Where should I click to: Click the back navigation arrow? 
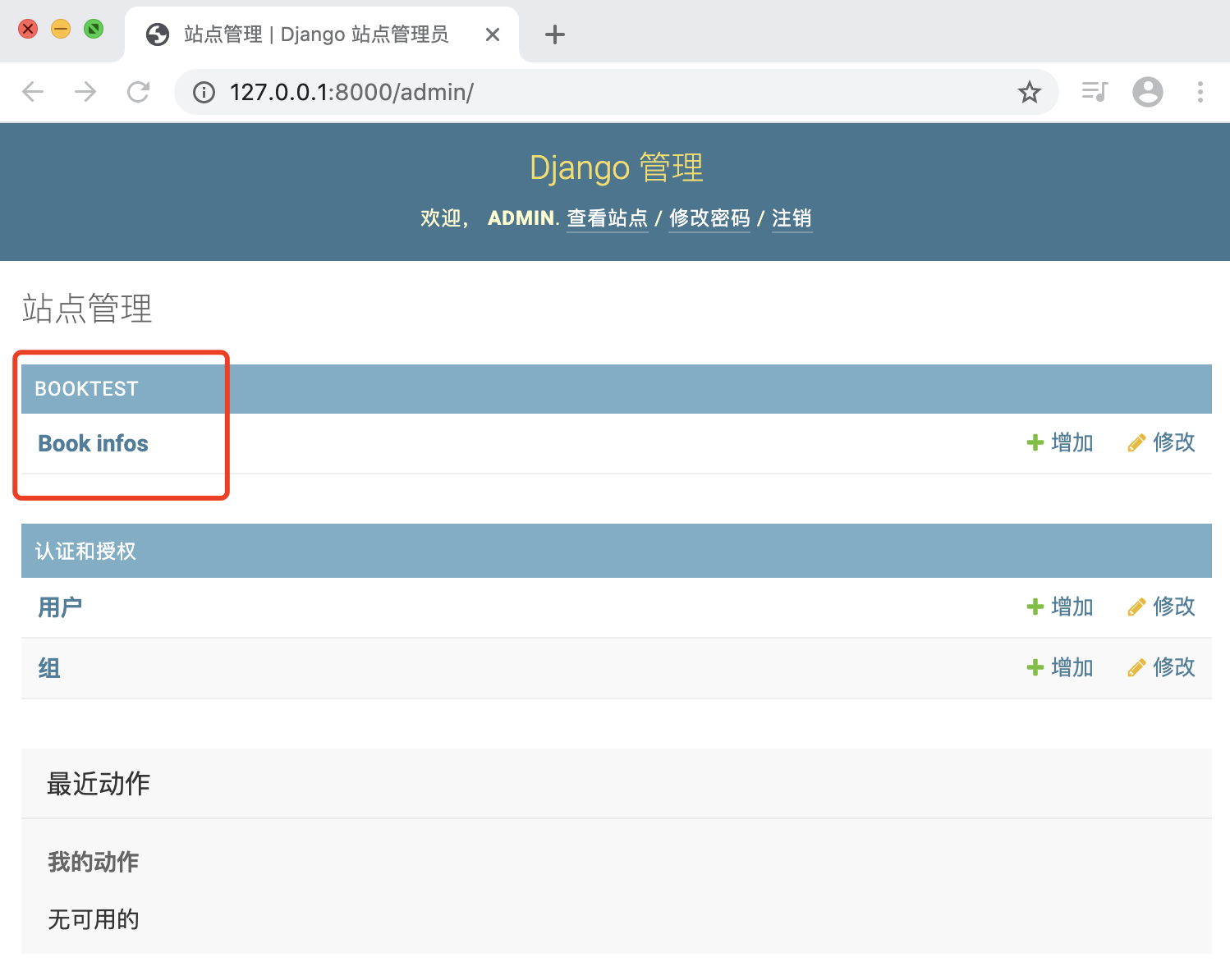(x=33, y=92)
